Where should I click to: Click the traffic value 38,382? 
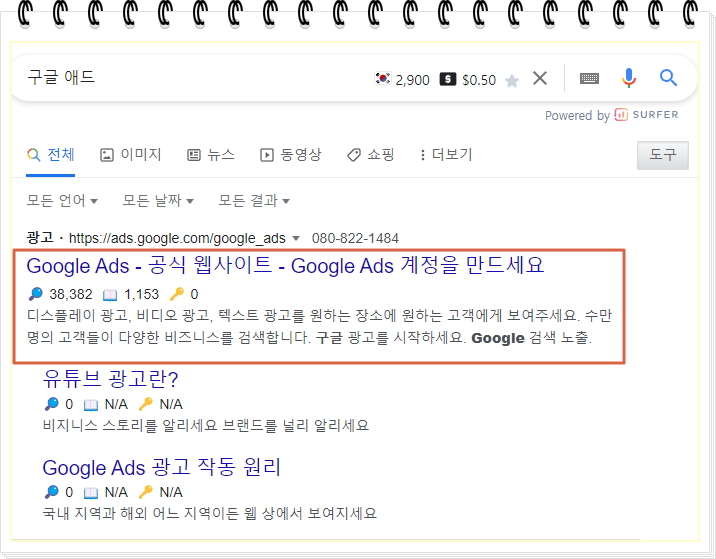pos(71,295)
